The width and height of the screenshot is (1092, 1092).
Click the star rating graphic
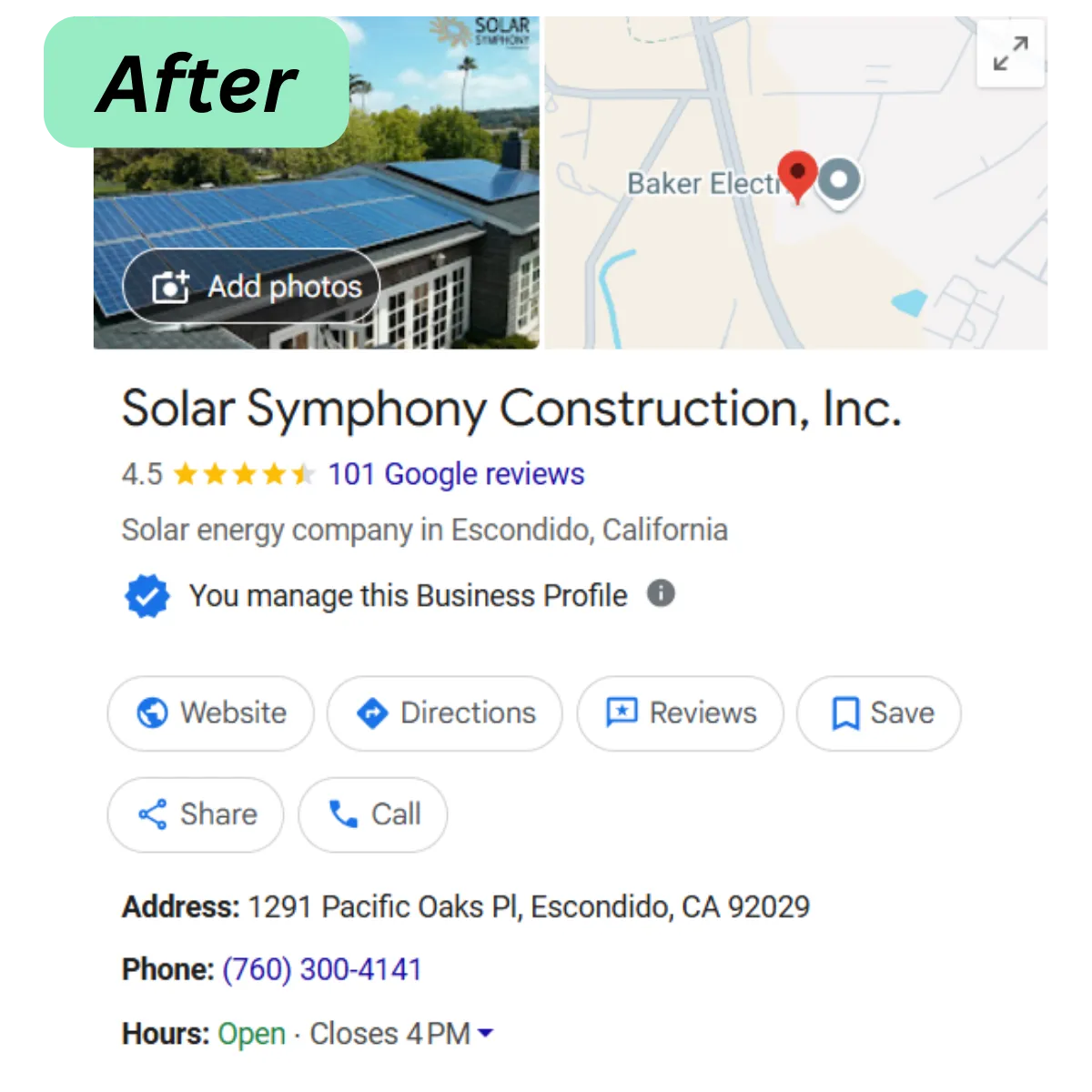244,474
